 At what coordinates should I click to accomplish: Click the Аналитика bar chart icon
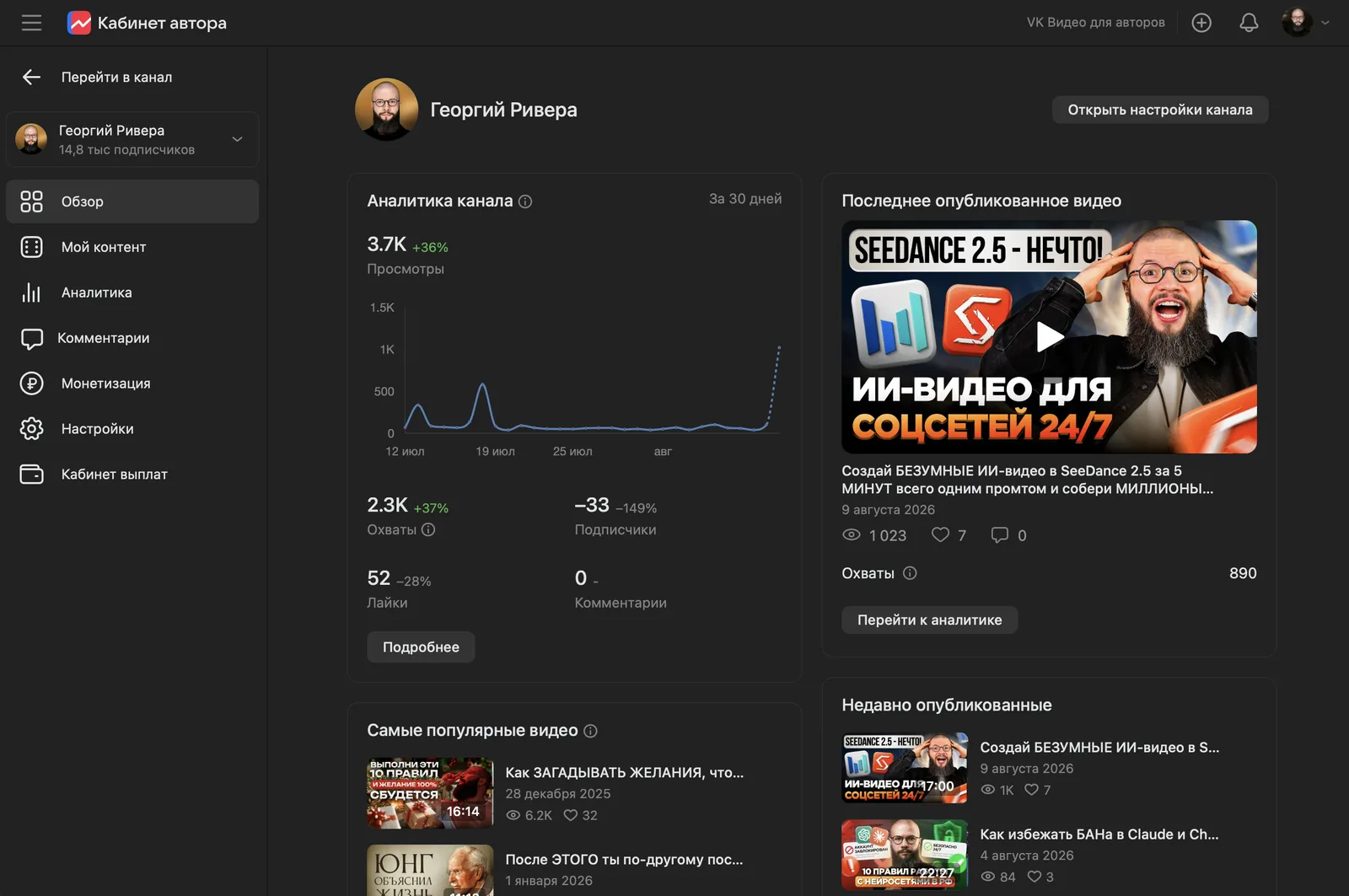tap(31, 292)
